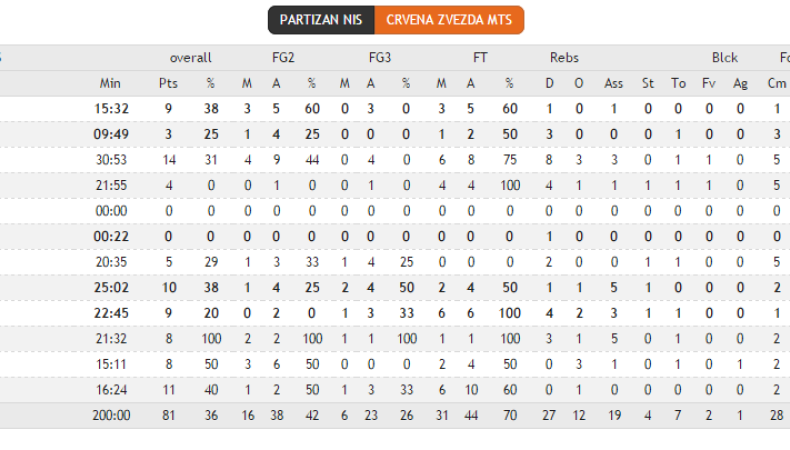
Task: Select the player row with 30:53 minutes
Action: pos(110,159)
